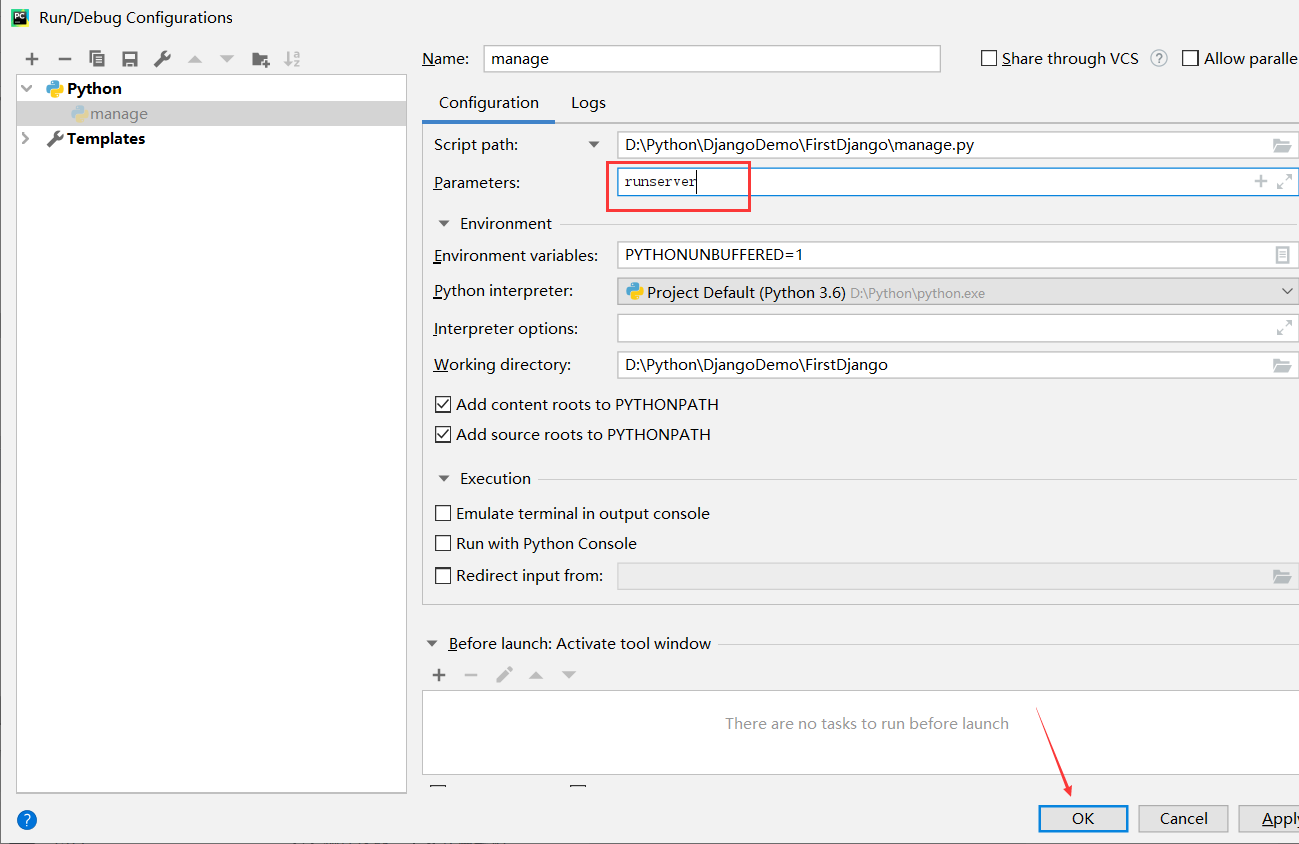Switch to the Logs tab
Viewport: 1299px width, 844px height.
588,103
